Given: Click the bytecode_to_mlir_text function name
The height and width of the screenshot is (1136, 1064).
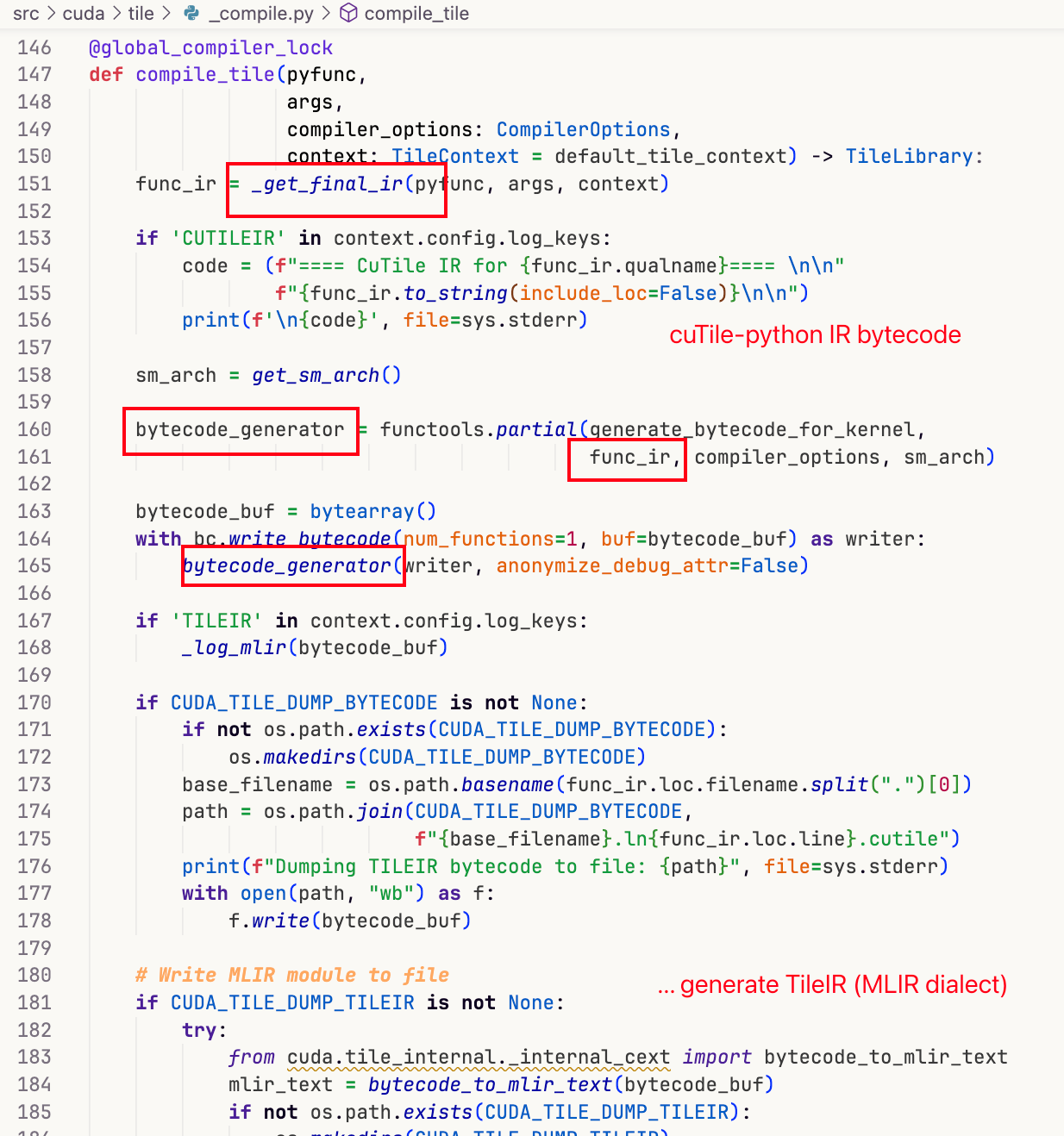Looking at the screenshot, I should 491,1084.
